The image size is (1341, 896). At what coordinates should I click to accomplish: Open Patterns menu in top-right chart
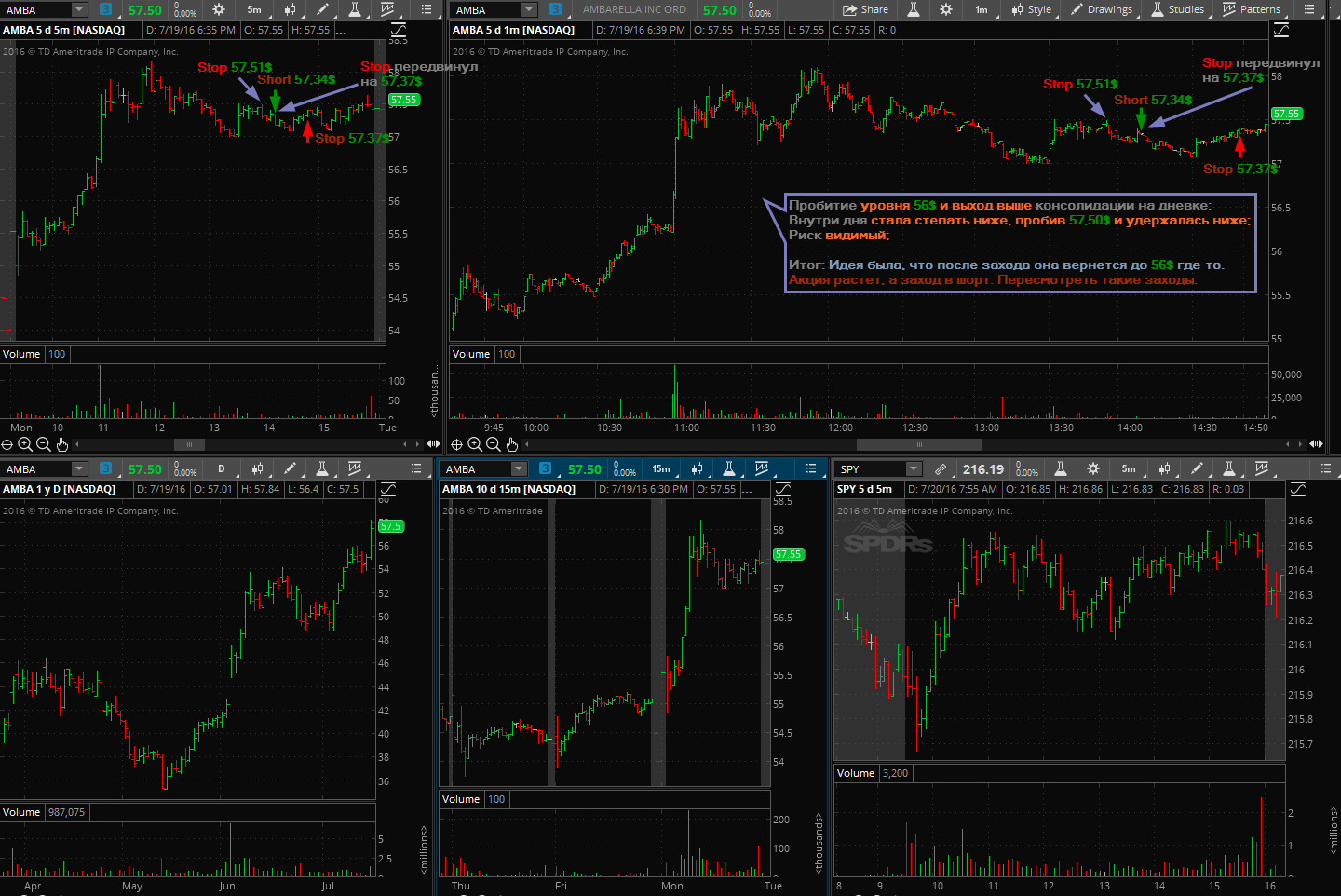click(x=1252, y=9)
